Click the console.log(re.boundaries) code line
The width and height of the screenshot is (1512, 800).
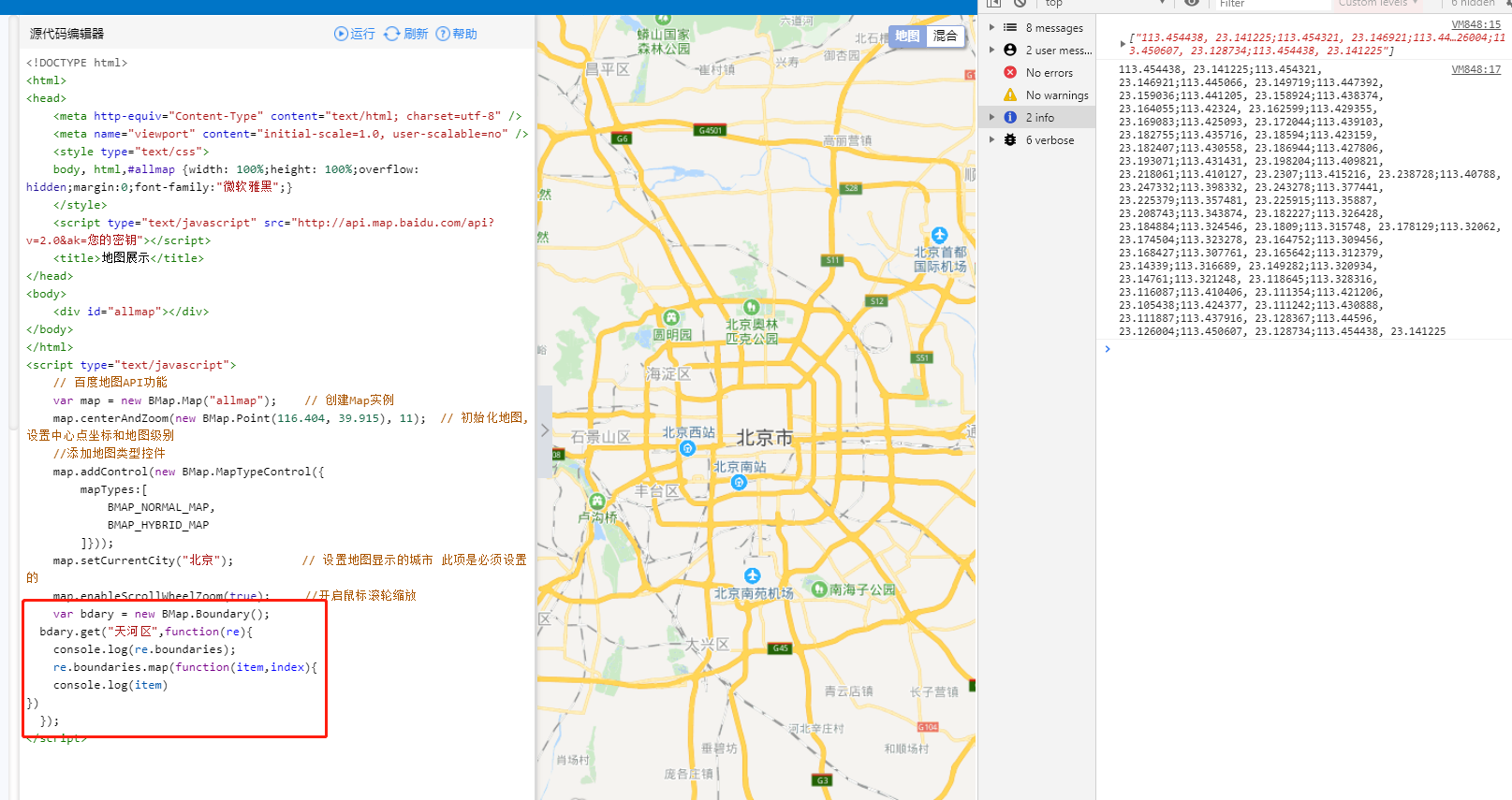tap(144, 649)
